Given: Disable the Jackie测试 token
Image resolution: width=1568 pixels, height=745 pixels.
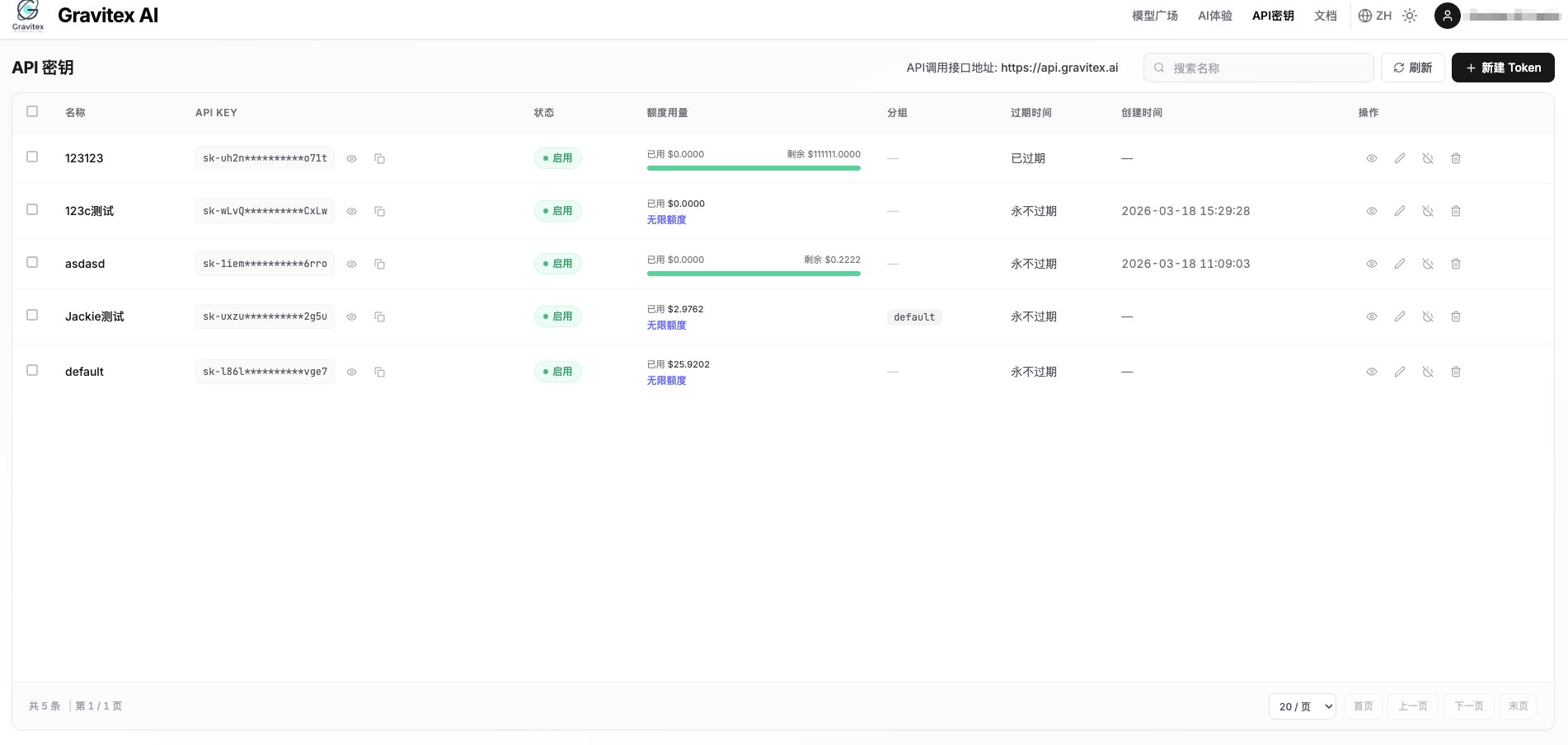Looking at the screenshot, I should [1428, 316].
